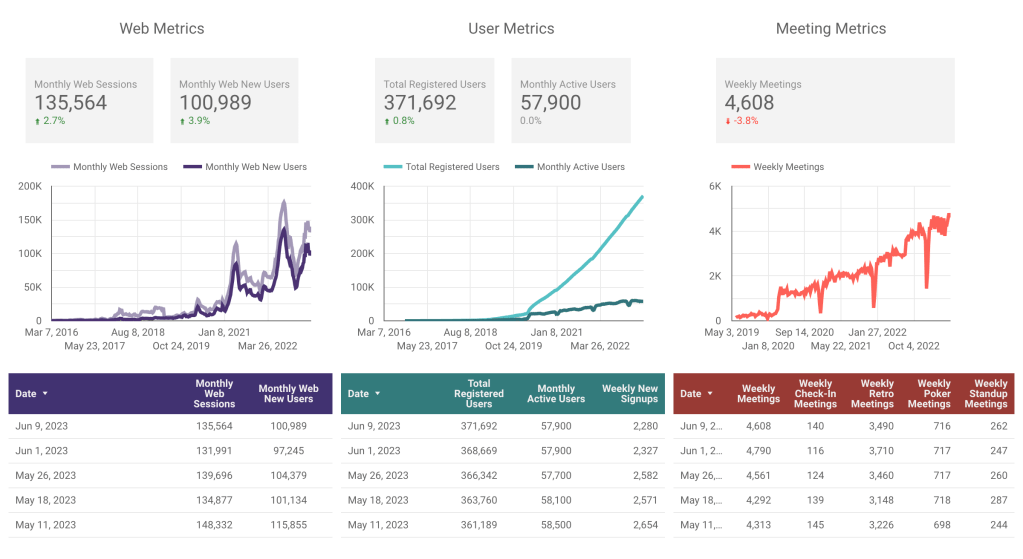1023x559 pixels.
Task: Select 698 weekly poker meetings cell
Action: (x=941, y=525)
